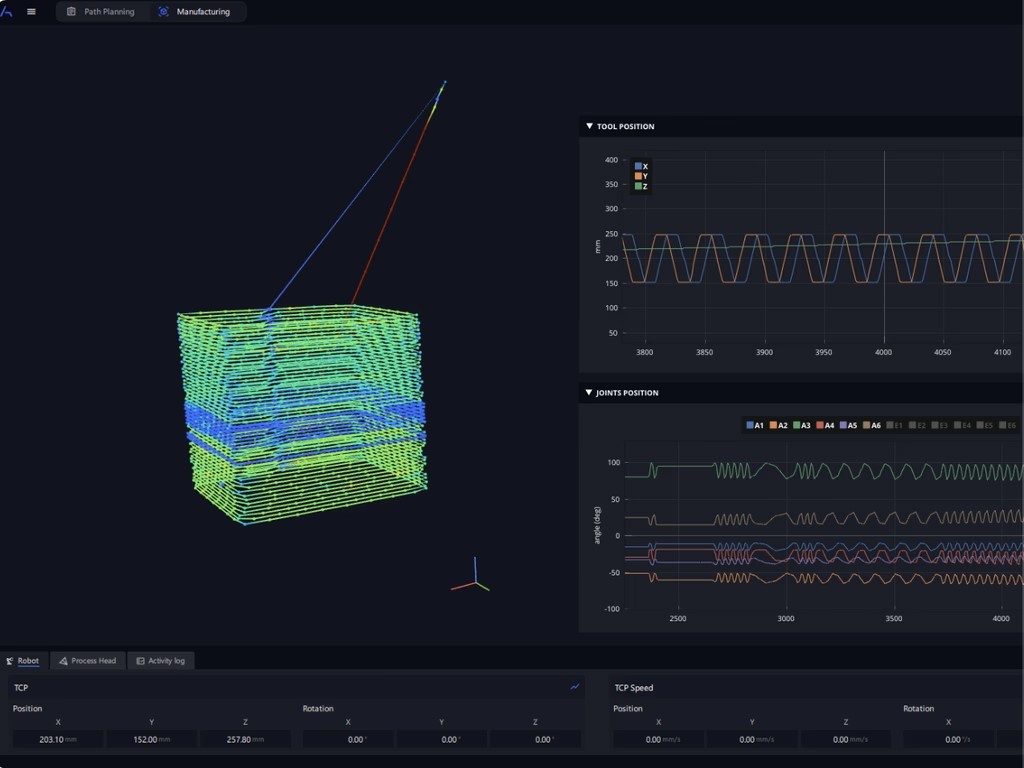Click the Manufacturing tab icon
Viewport: 1024px width, 768px height.
pyautogui.click(x=164, y=12)
